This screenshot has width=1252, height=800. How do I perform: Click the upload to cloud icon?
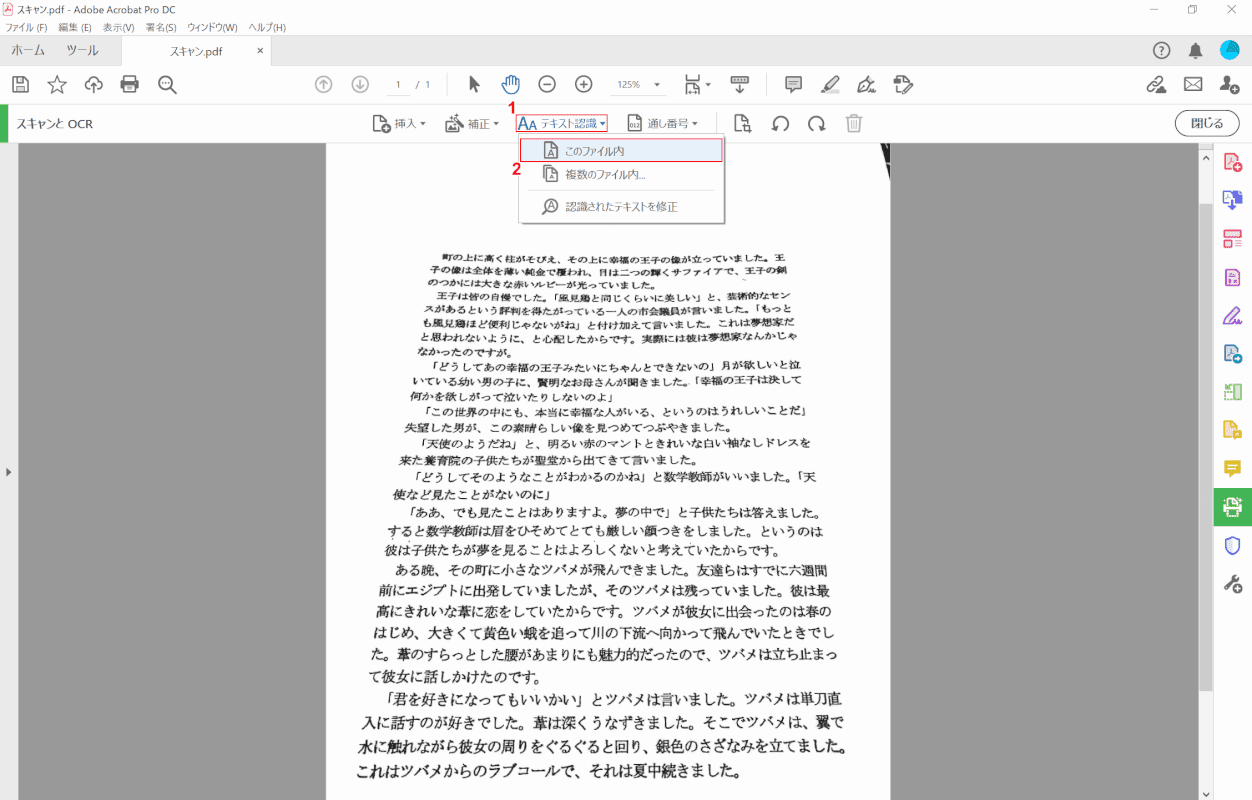click(94, 85)
